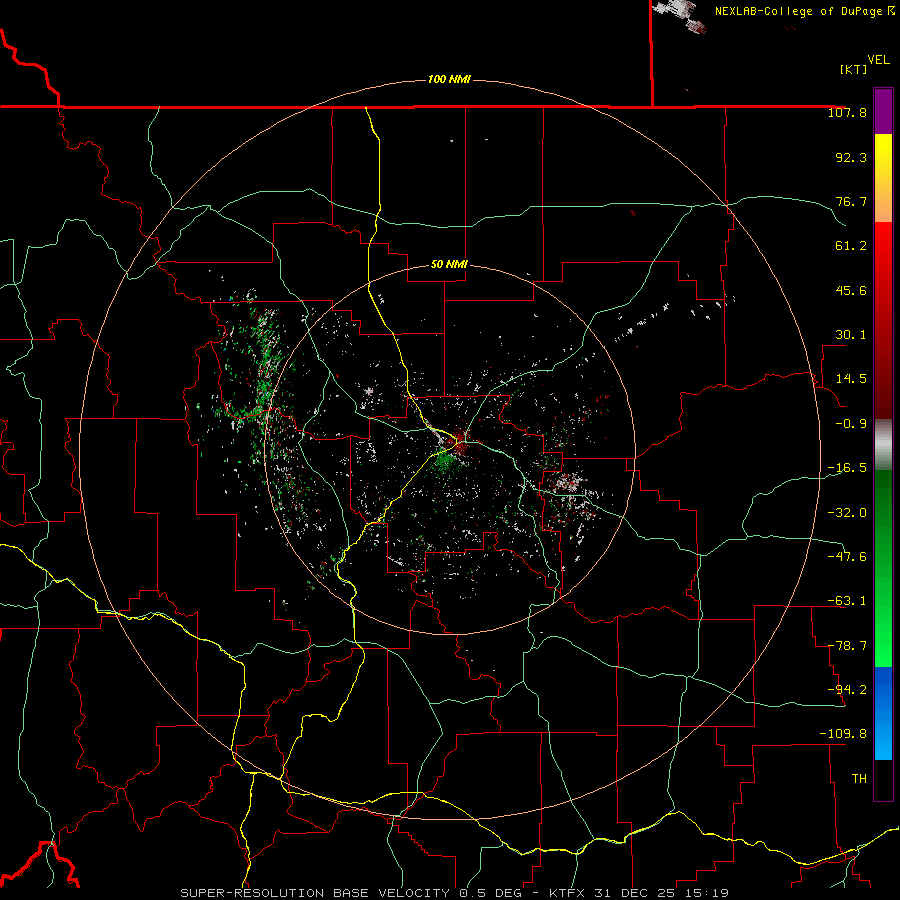Image resolution: width=900 pixels, height=900 pixels.
Task: Click the blue segment of color bar
Action: pos(883,713)
